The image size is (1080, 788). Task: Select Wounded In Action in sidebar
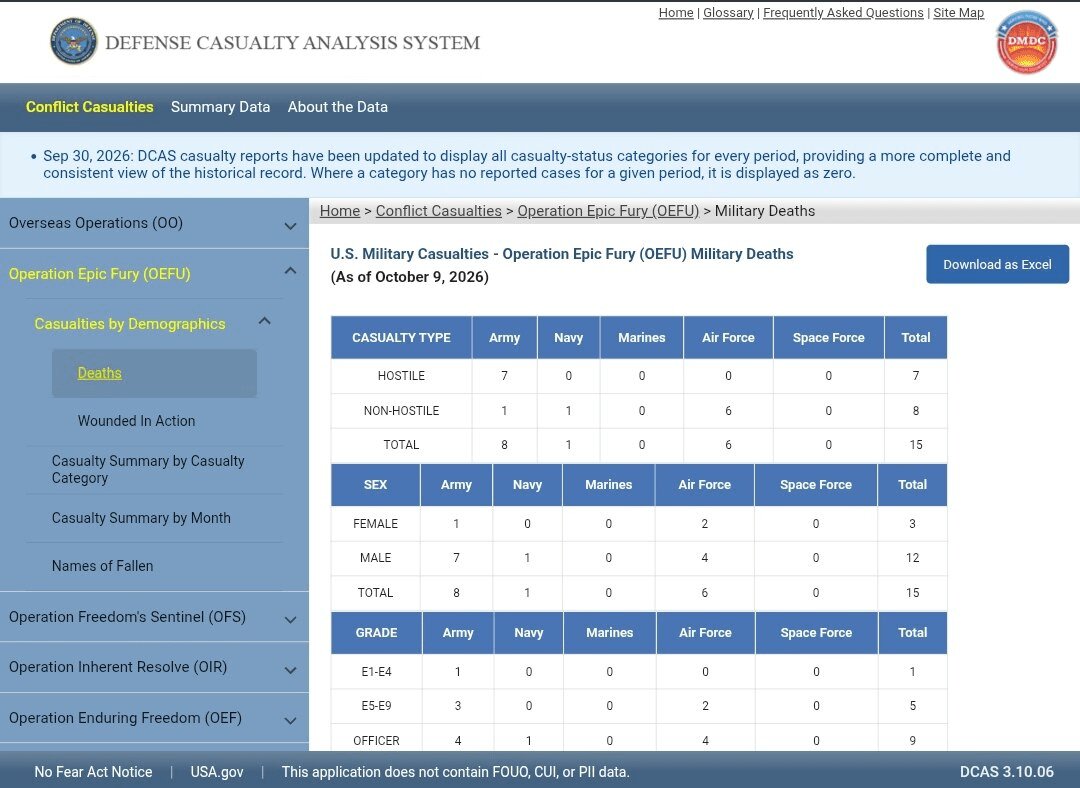click(x=136, y=421)
